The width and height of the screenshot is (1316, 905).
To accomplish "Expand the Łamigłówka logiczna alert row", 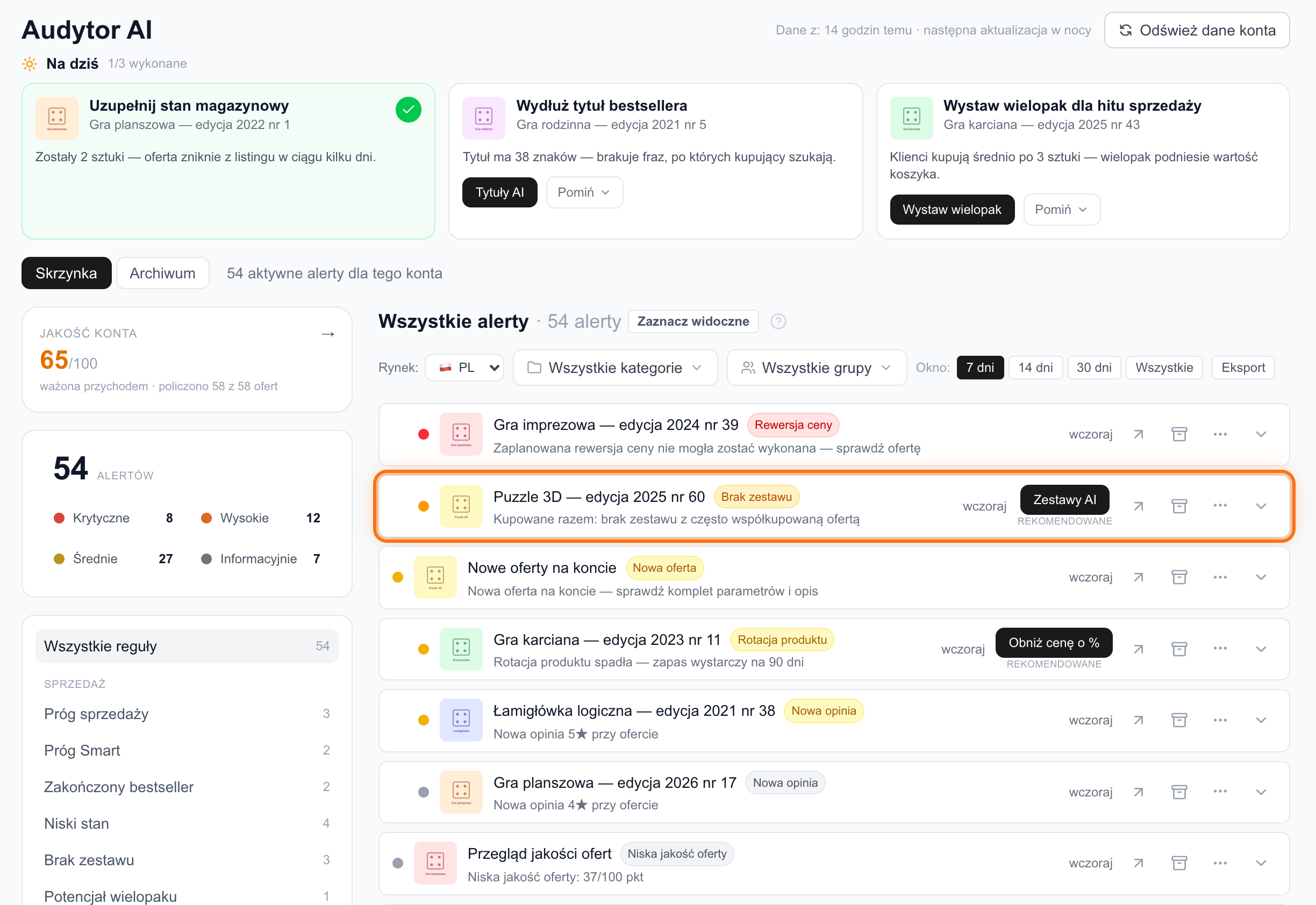I will (x=1261, y=720).
